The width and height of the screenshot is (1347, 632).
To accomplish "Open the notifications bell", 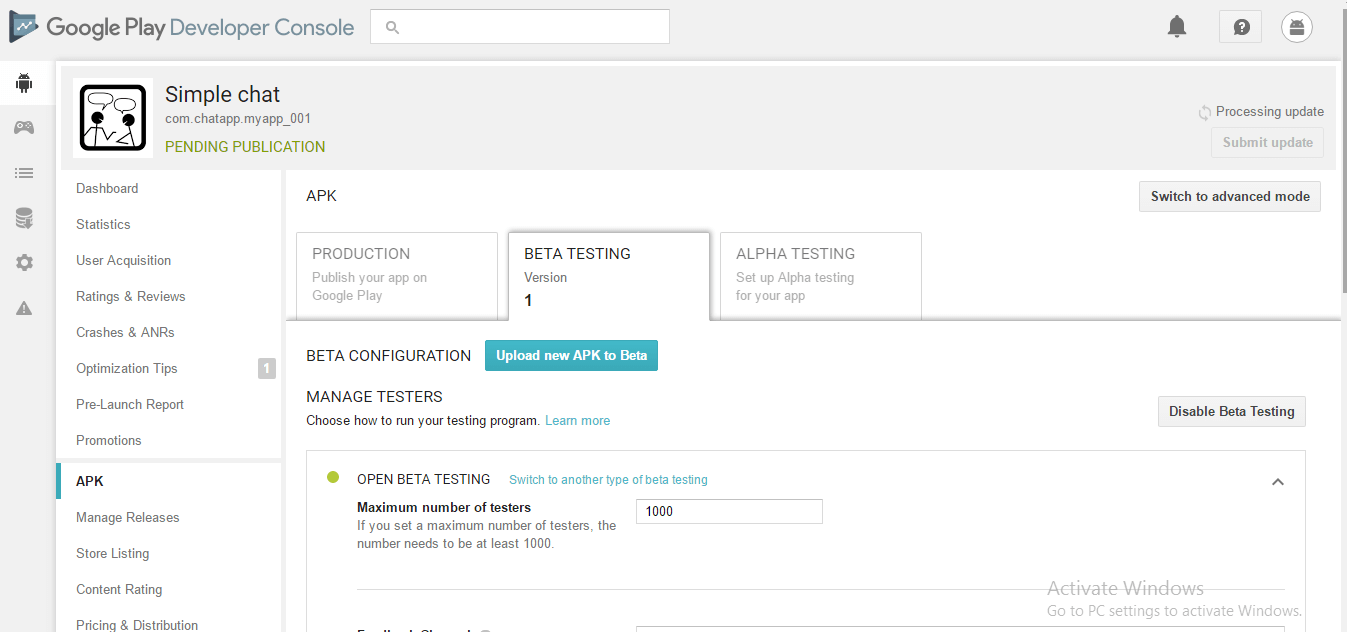I will [x=1177, y=27].
